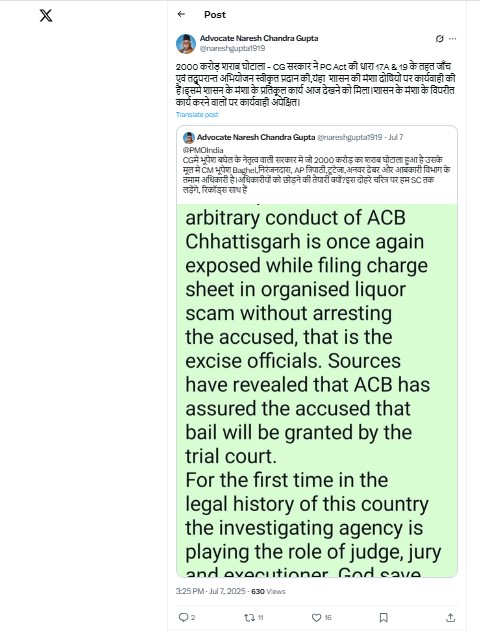
Task: Open the green screenshot image
Action: coord(317,390)
